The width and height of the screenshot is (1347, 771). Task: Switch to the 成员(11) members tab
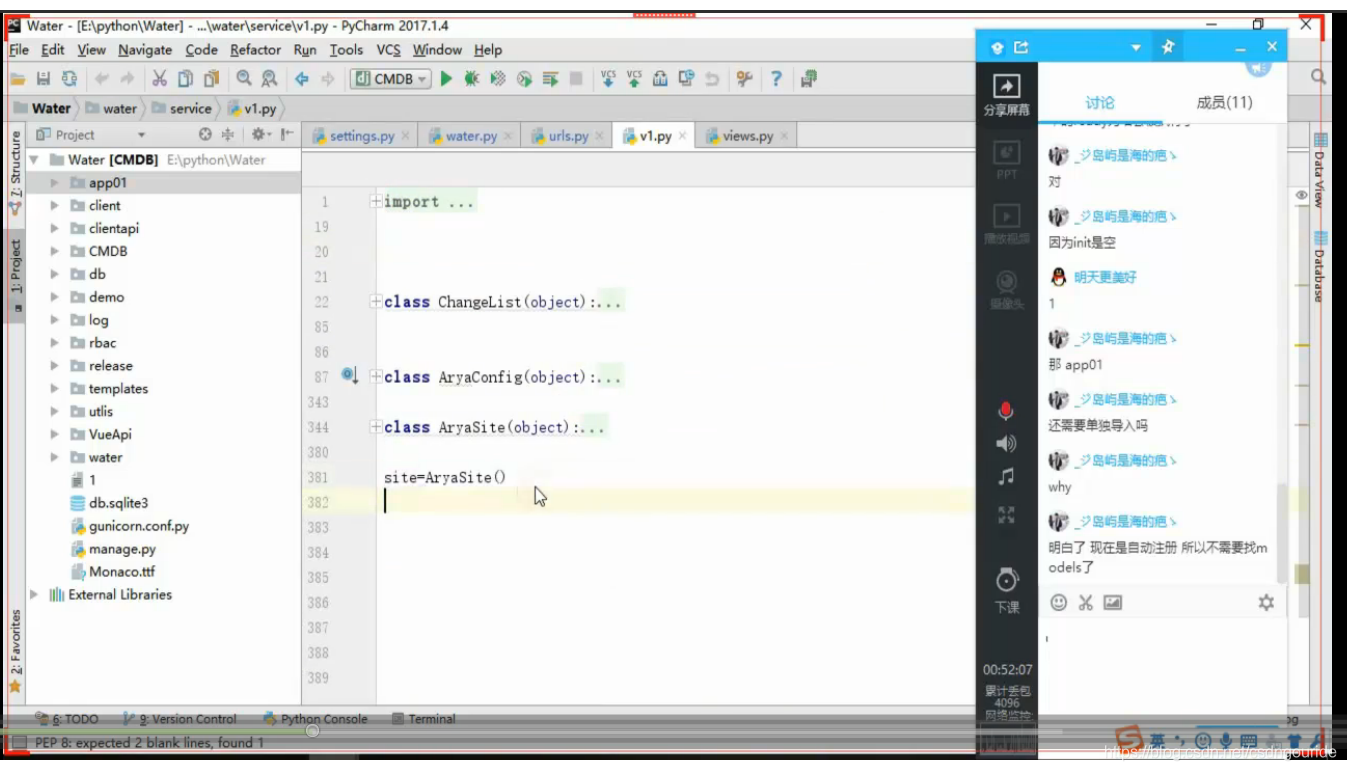click(1224, 102)
